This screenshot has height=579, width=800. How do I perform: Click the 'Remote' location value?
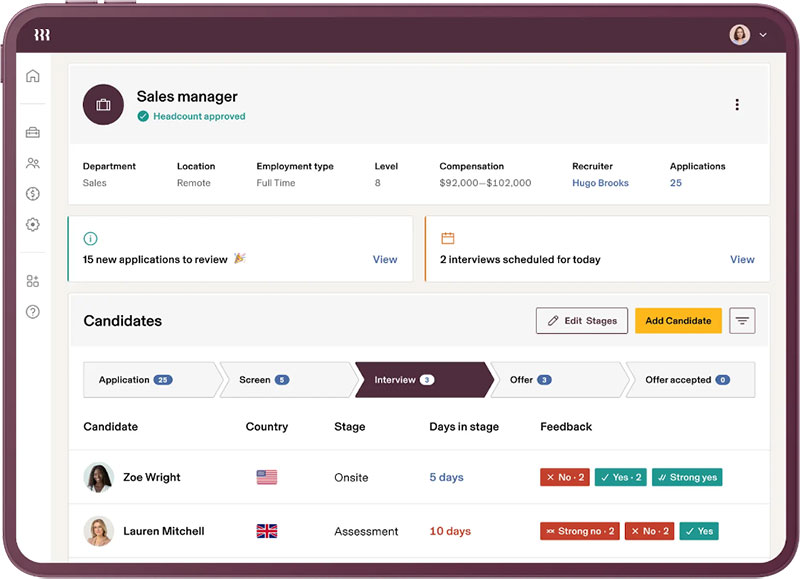pos(193,183)
